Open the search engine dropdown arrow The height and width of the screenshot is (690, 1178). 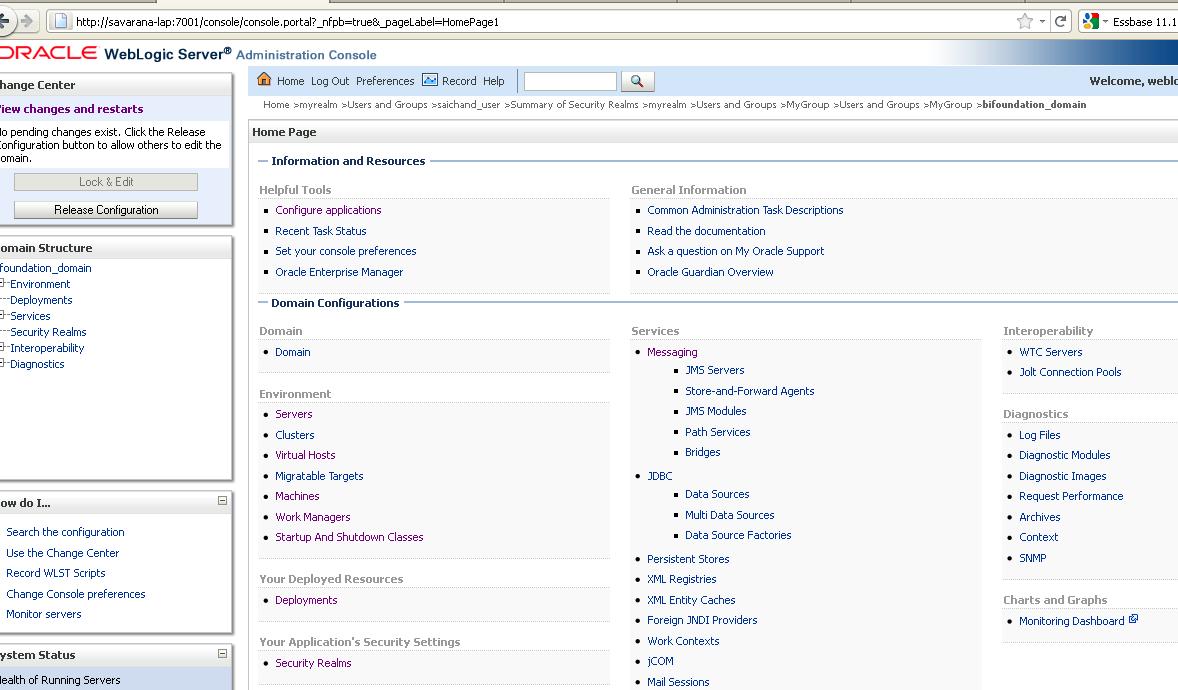coord(1105,22)
